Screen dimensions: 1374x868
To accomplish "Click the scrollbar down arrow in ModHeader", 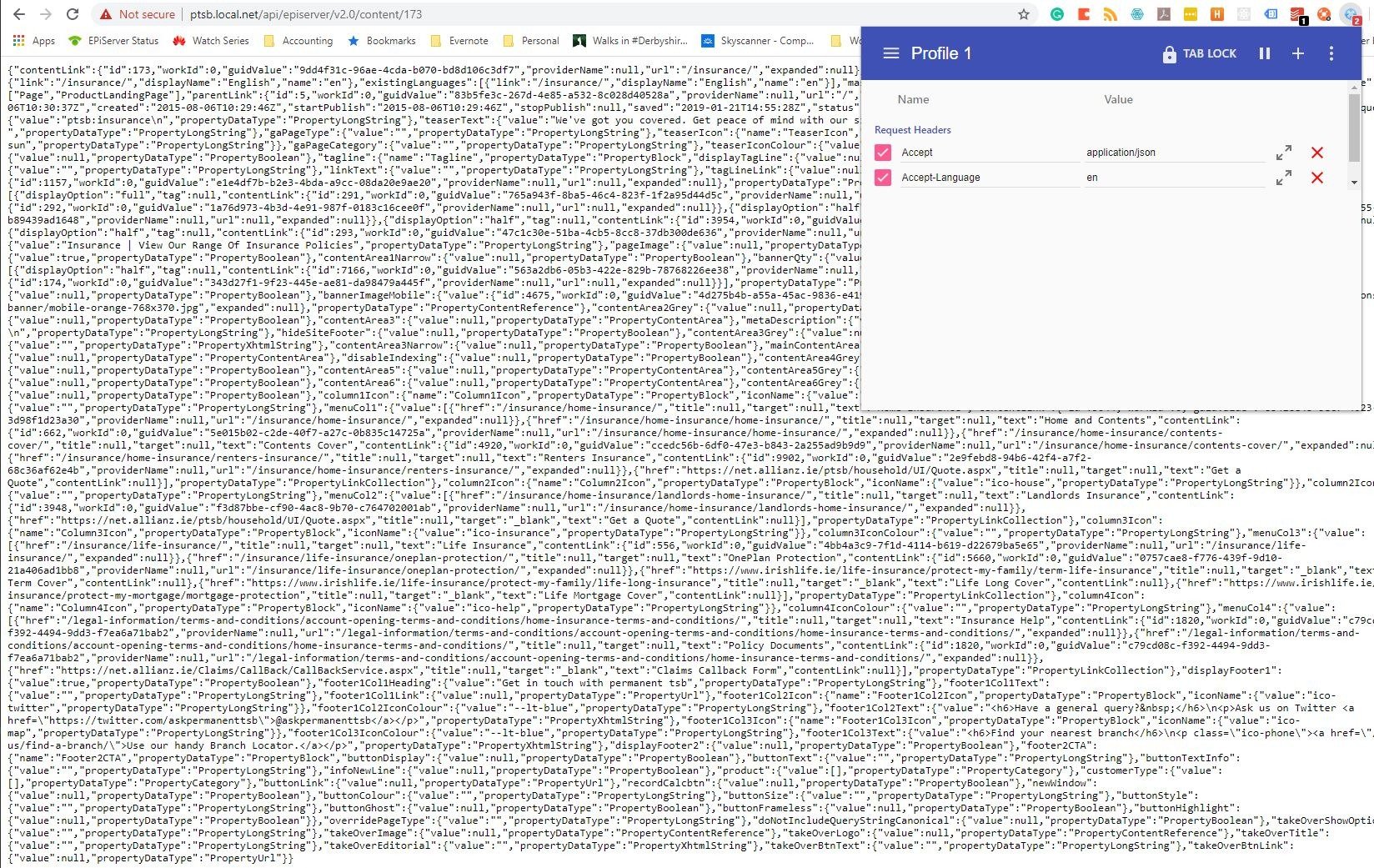I will pyautogui.click(x=1354, y=182).
